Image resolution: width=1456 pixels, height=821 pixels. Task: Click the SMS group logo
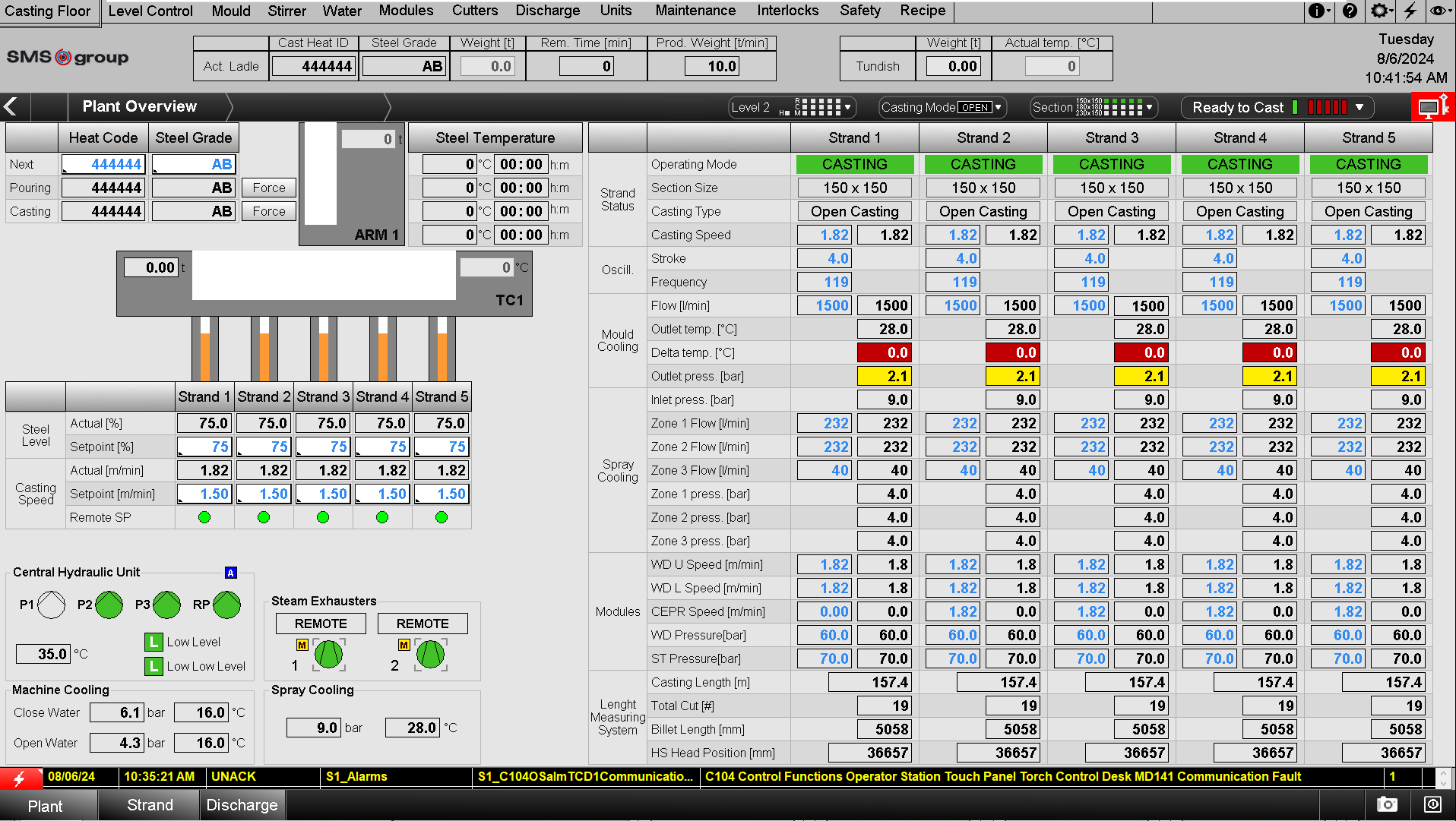pos(68,57)
